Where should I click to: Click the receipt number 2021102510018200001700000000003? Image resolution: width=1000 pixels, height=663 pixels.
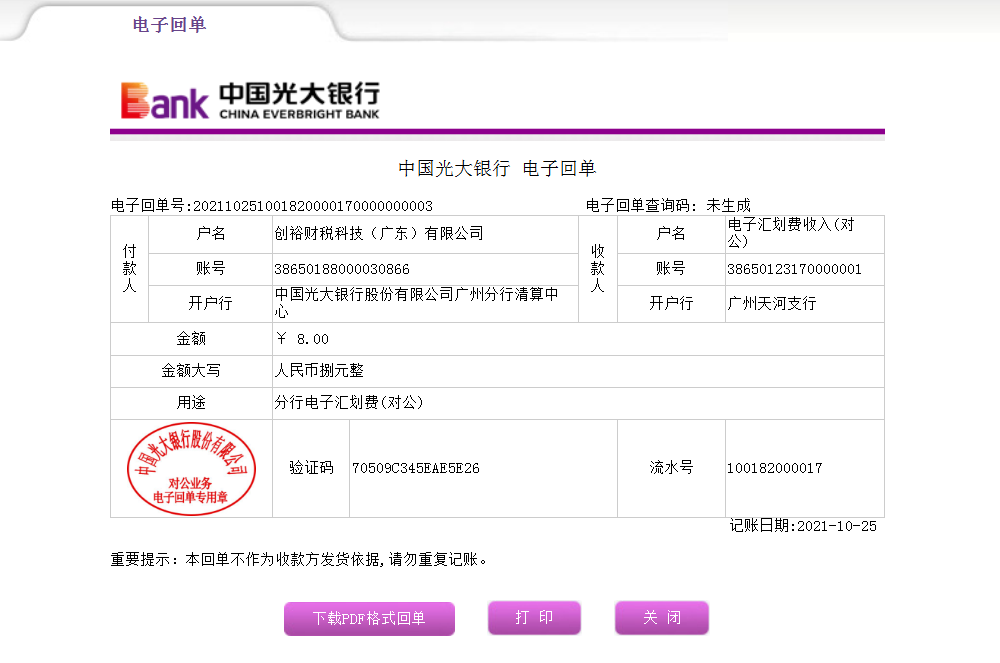(x=312, y=206)
